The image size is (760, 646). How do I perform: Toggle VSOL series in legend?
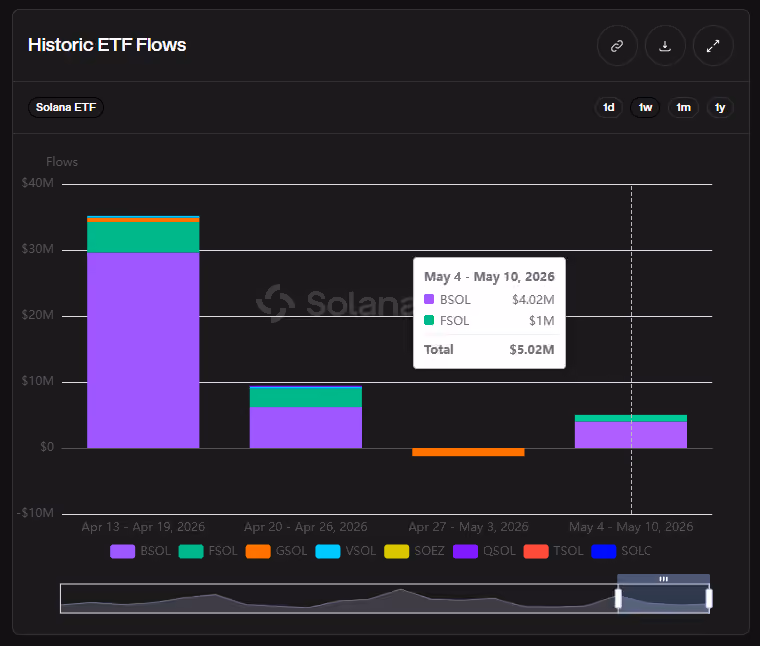(346, 551)
